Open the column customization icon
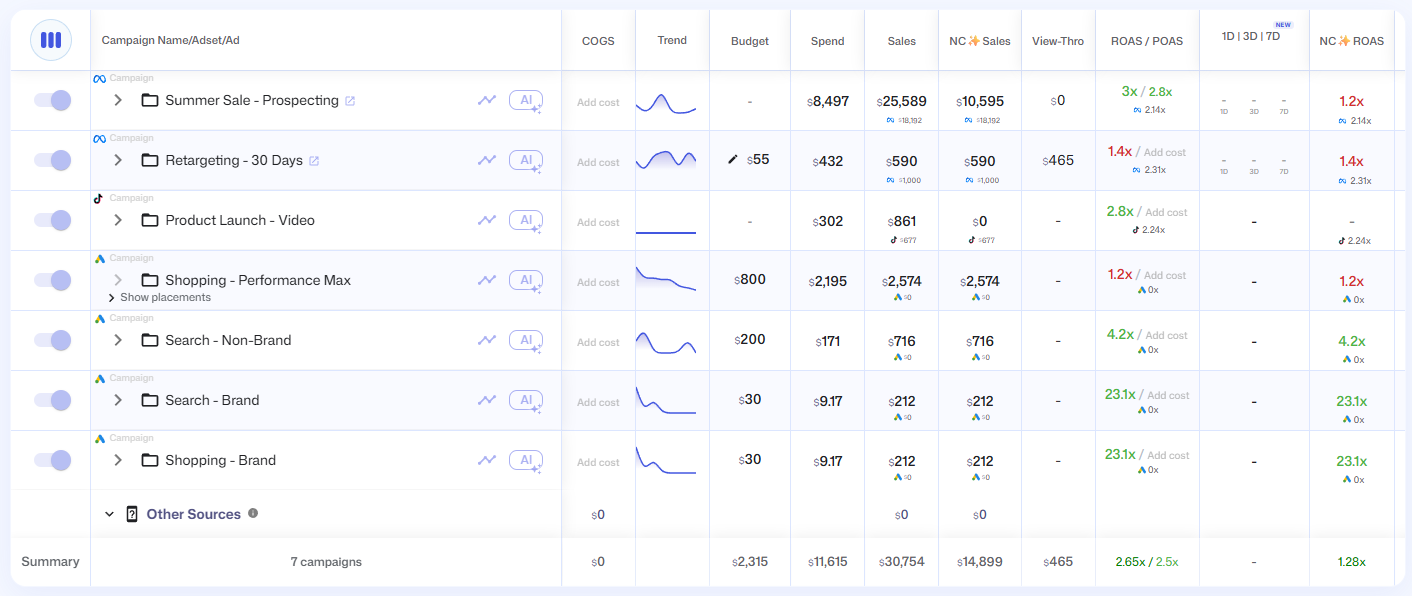This screenshot has height=596, width=1412. point(51,40)
